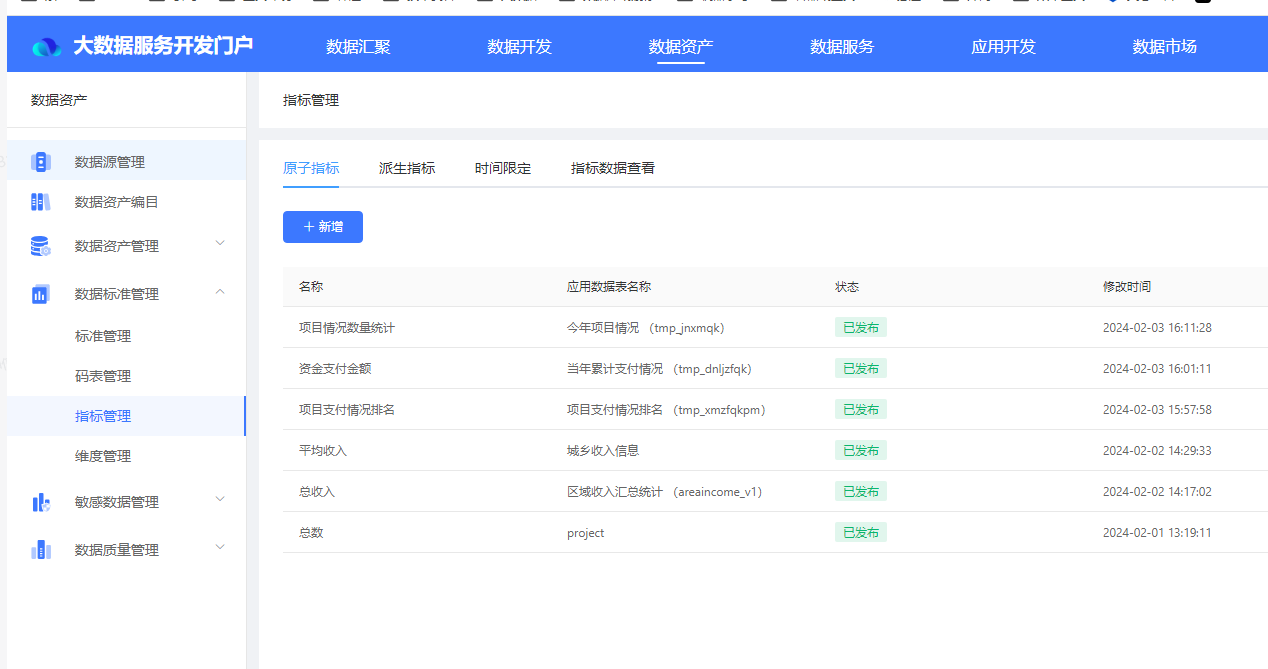Click the 数据资产编目 books icon
Screen dimensions: 1268x669
[x=40, y=202]
